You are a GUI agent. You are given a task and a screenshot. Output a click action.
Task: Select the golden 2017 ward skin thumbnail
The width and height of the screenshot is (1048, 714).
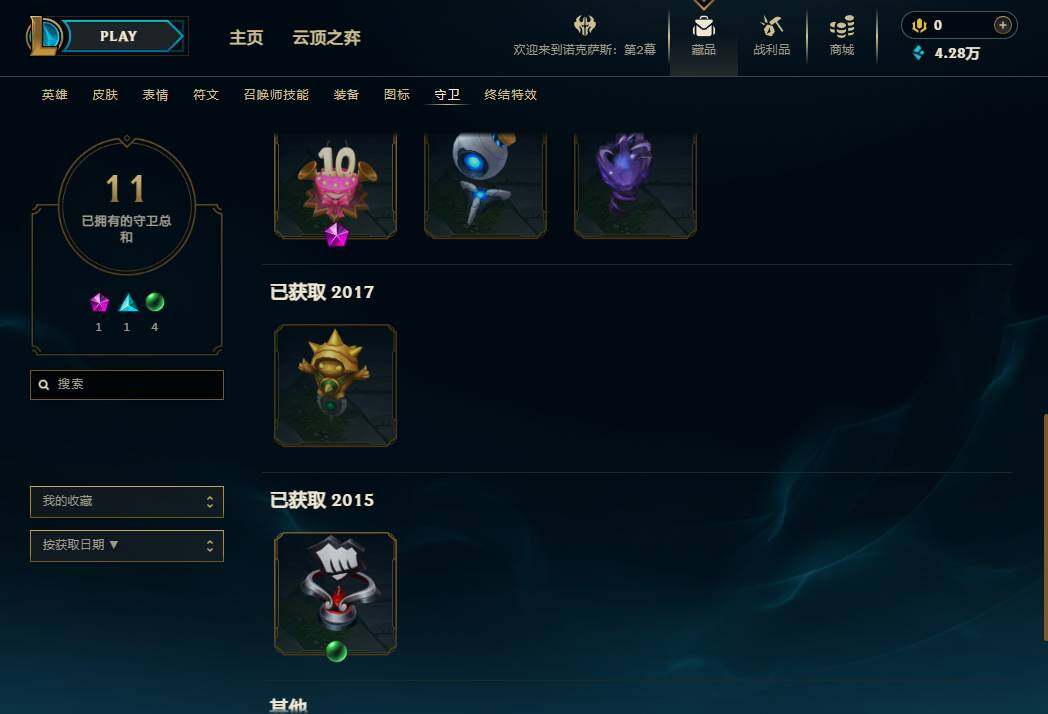[x=336, y=385]
